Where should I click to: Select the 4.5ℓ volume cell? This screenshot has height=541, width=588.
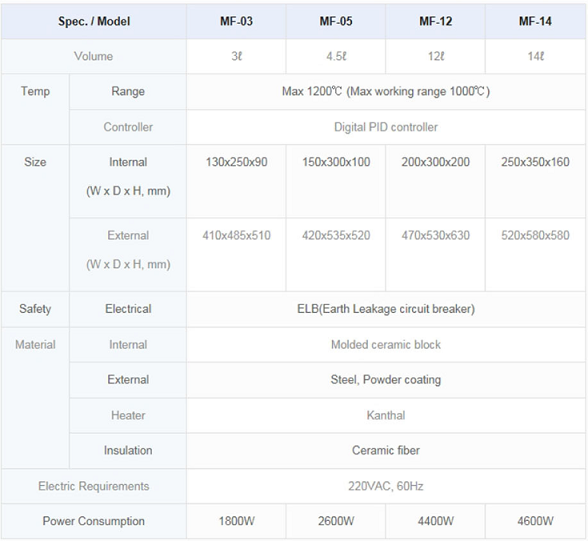tap(336, 56)
